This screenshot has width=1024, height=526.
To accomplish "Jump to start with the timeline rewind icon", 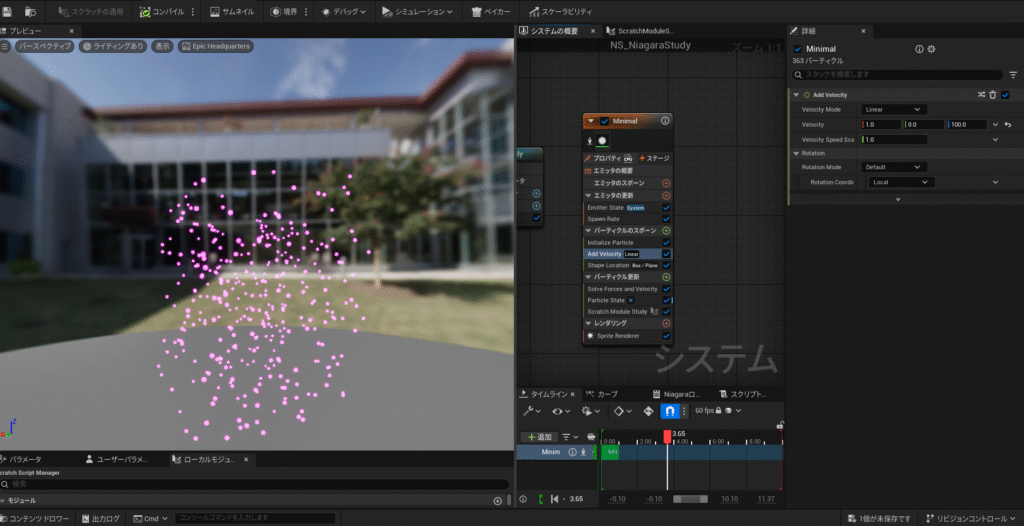I will point(554,499).
